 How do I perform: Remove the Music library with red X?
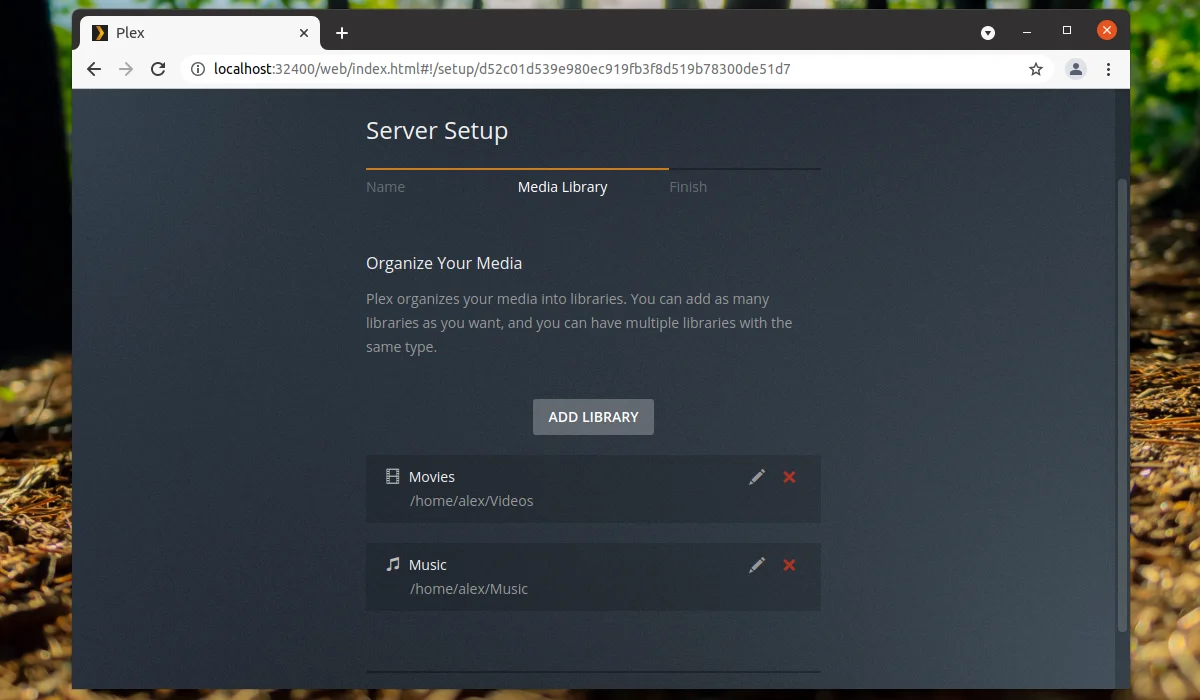(789, 565)
